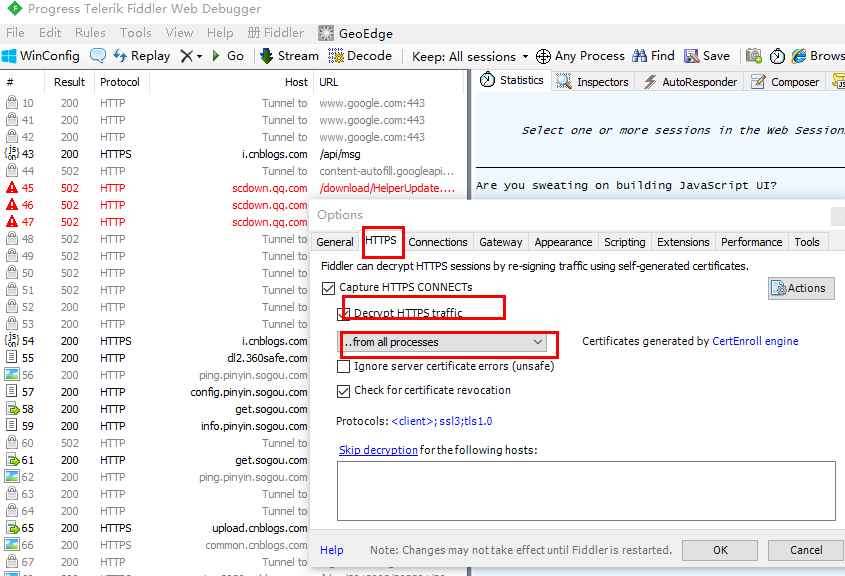
Task: Select warning session 45 icon
Action: tap(12, 188)
